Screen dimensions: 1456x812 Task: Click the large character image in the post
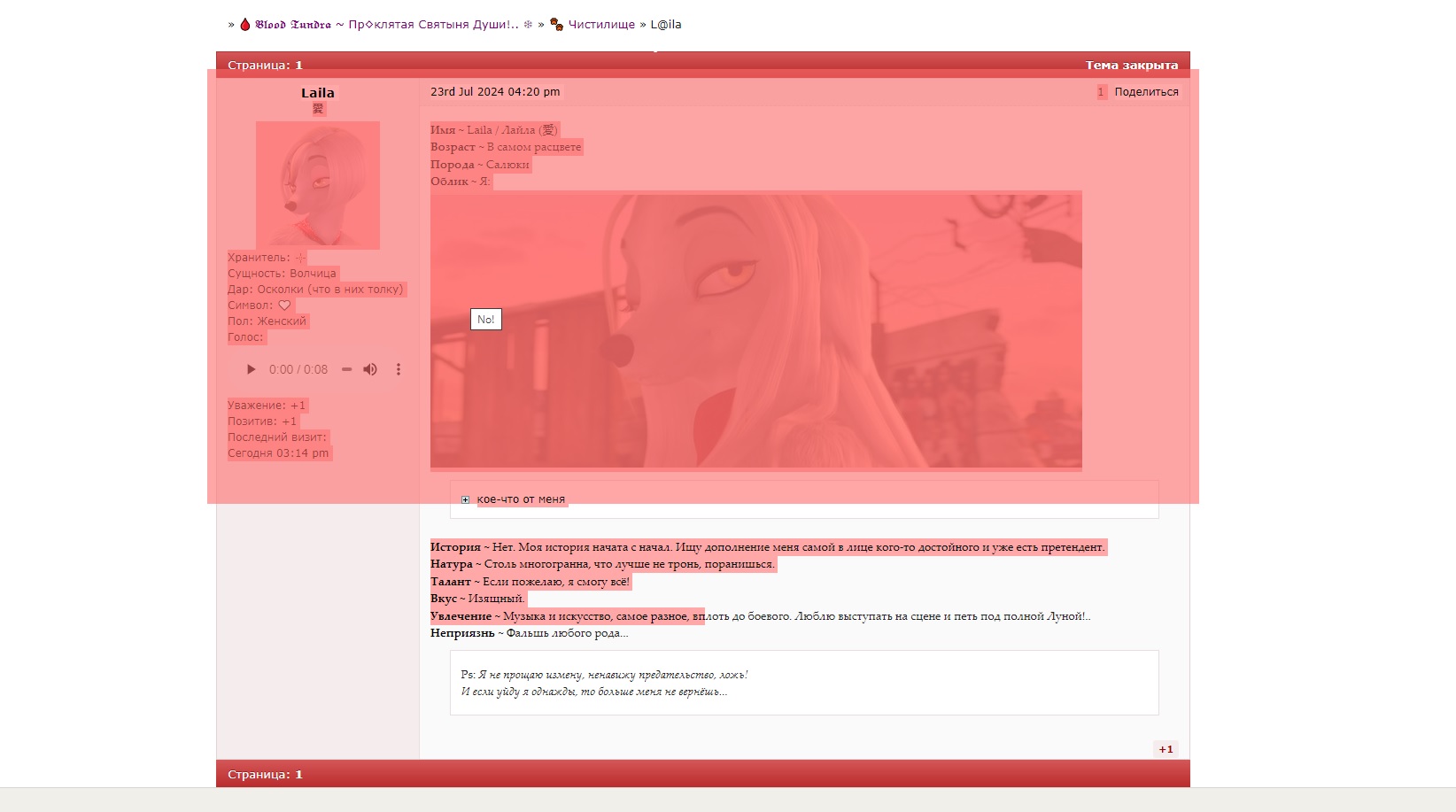pyautogui.click(x=756, y=331)
